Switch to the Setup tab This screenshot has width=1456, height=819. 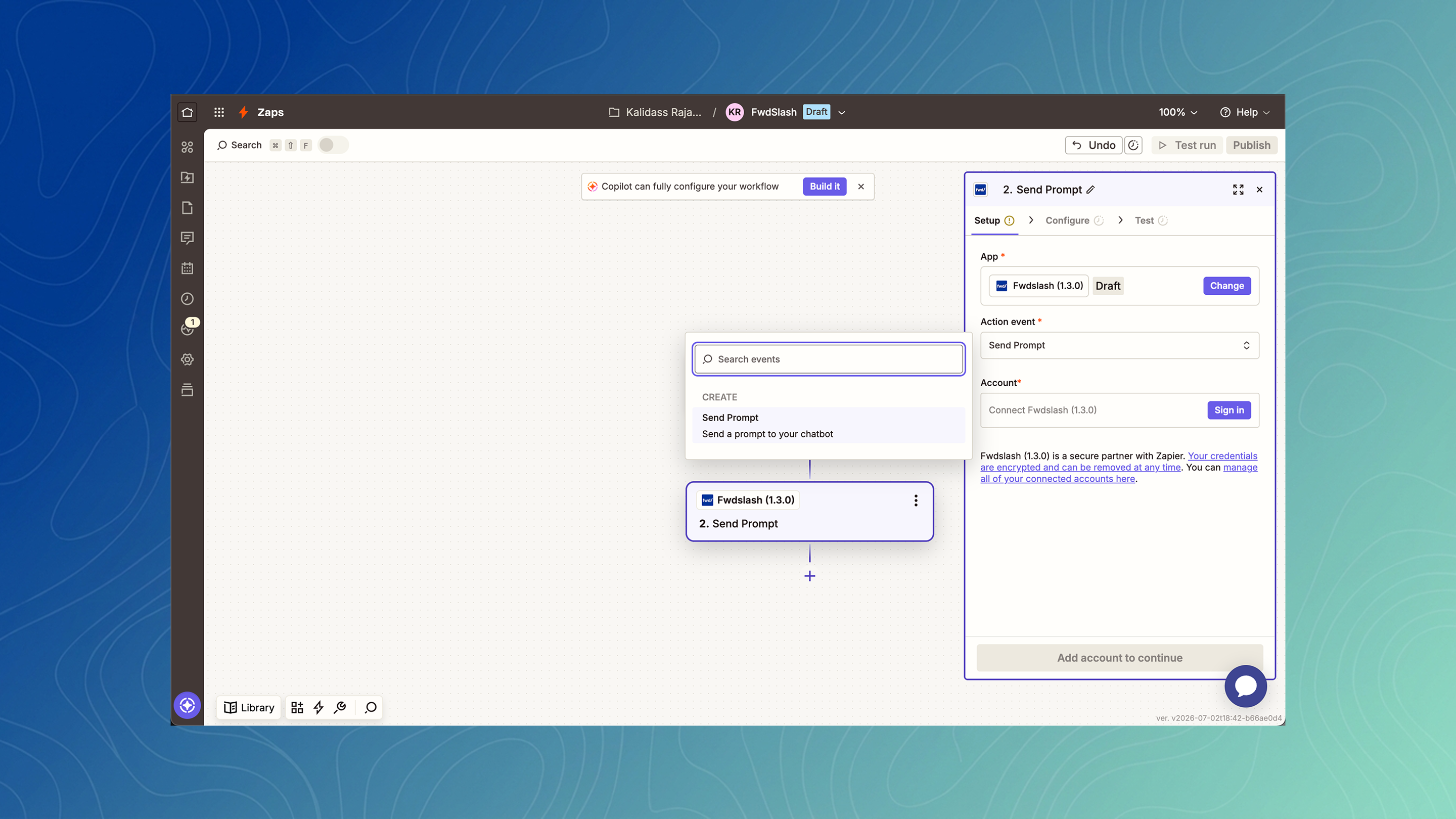(994, 220)
